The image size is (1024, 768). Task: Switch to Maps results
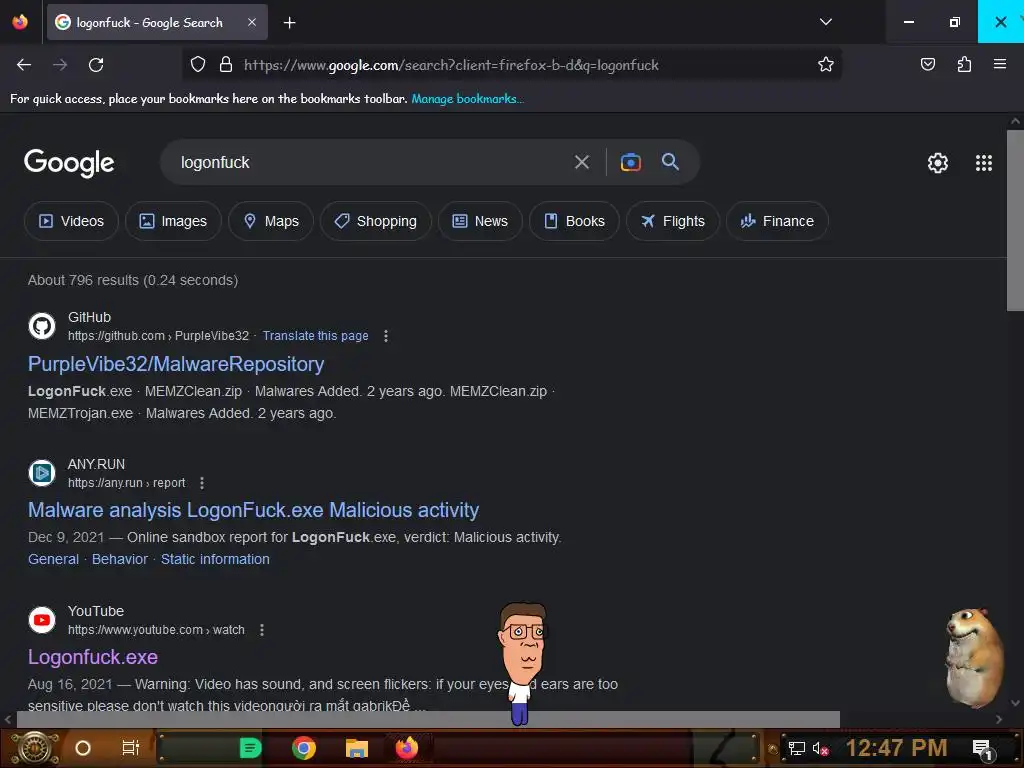(271, 221)
